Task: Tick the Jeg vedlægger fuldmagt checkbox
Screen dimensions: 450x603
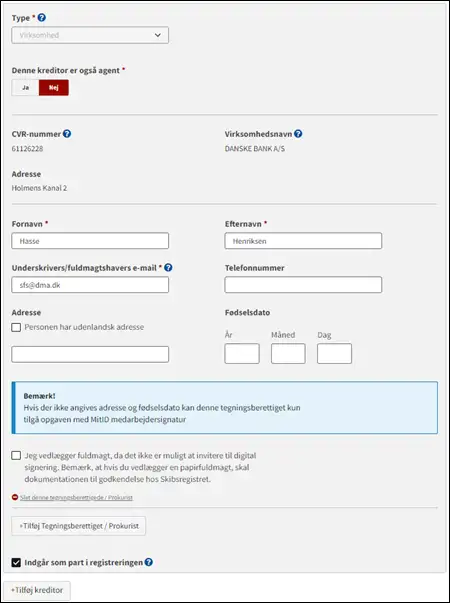Action: click(16, 456)
